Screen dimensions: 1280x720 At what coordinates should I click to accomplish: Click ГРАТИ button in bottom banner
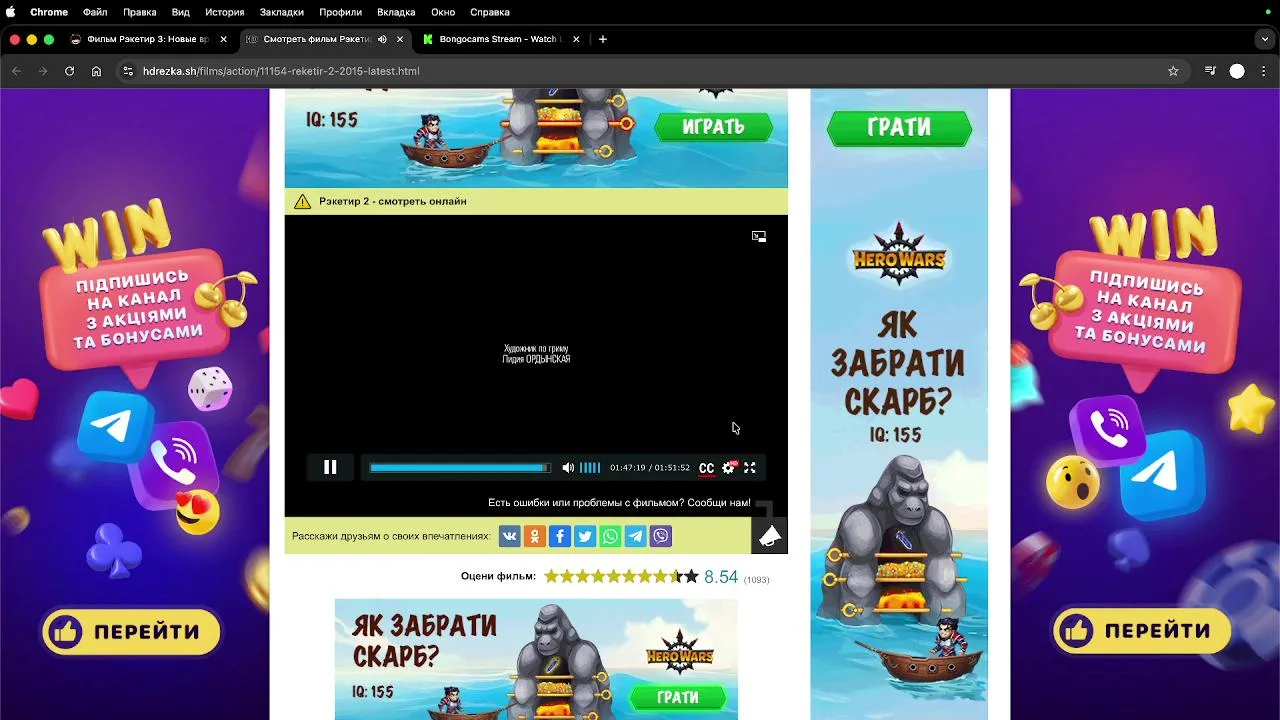click(678, 697)
